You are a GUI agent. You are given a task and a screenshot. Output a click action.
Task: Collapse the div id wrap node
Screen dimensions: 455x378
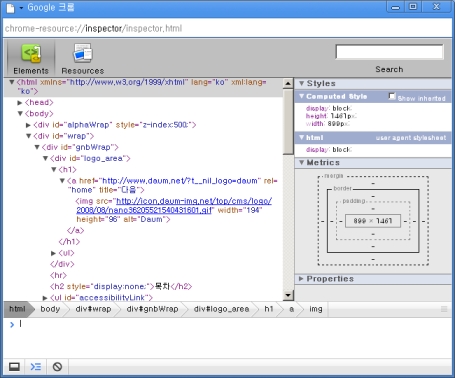point(29,136)
